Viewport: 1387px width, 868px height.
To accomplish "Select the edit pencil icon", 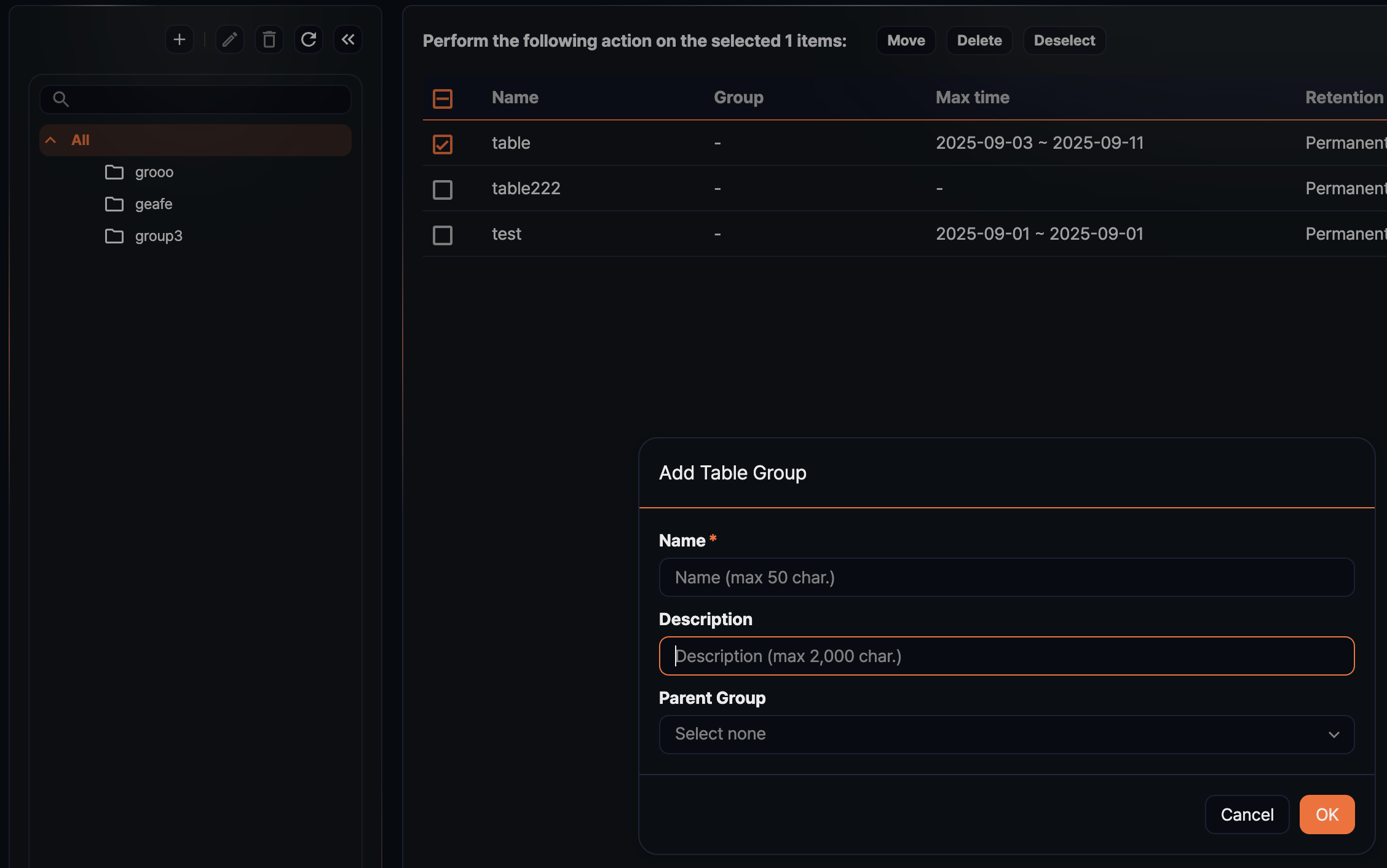I will pyautogui.click(x=229, y=39).
